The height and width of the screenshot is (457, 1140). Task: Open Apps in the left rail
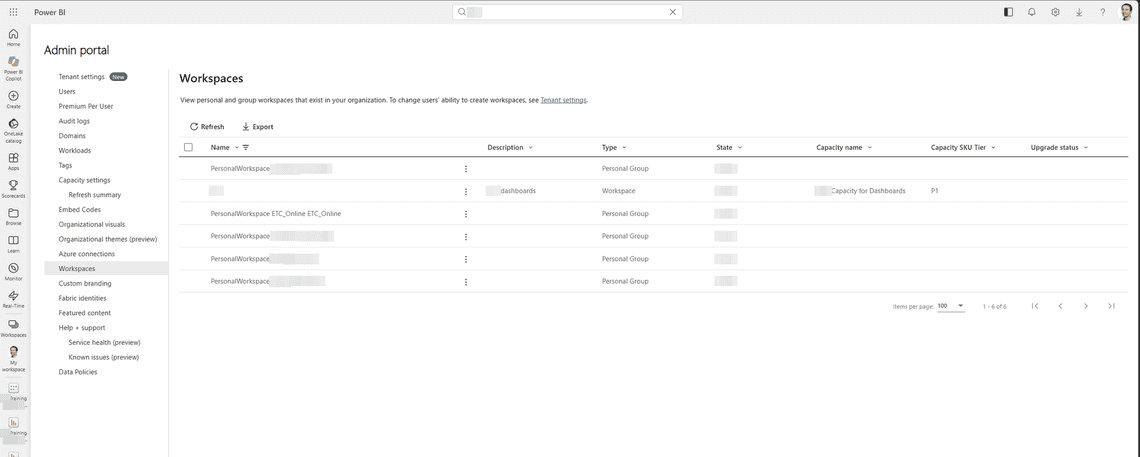coord(13,161)
